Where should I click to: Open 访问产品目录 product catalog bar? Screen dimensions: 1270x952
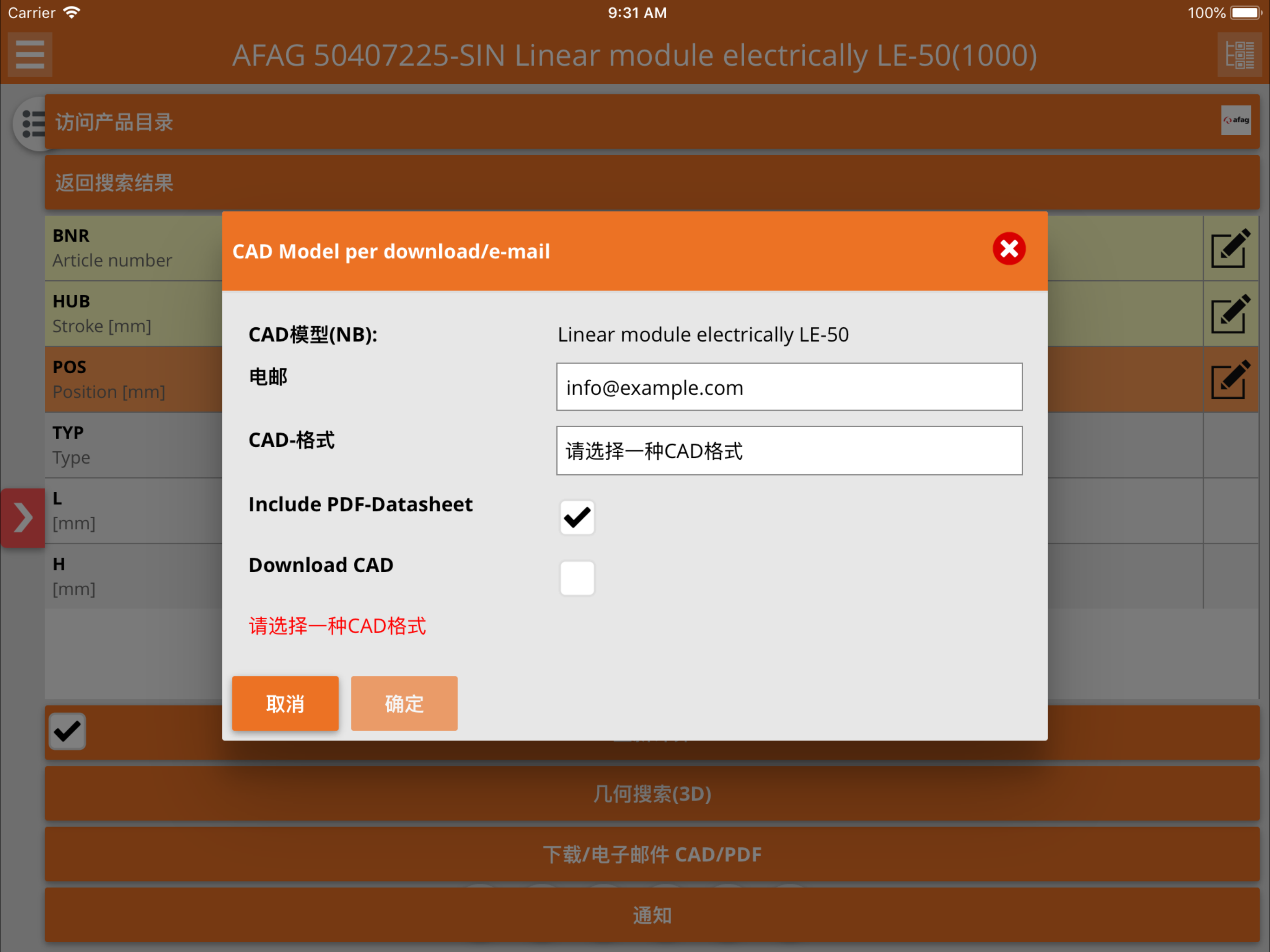click(x=652, y=122)
